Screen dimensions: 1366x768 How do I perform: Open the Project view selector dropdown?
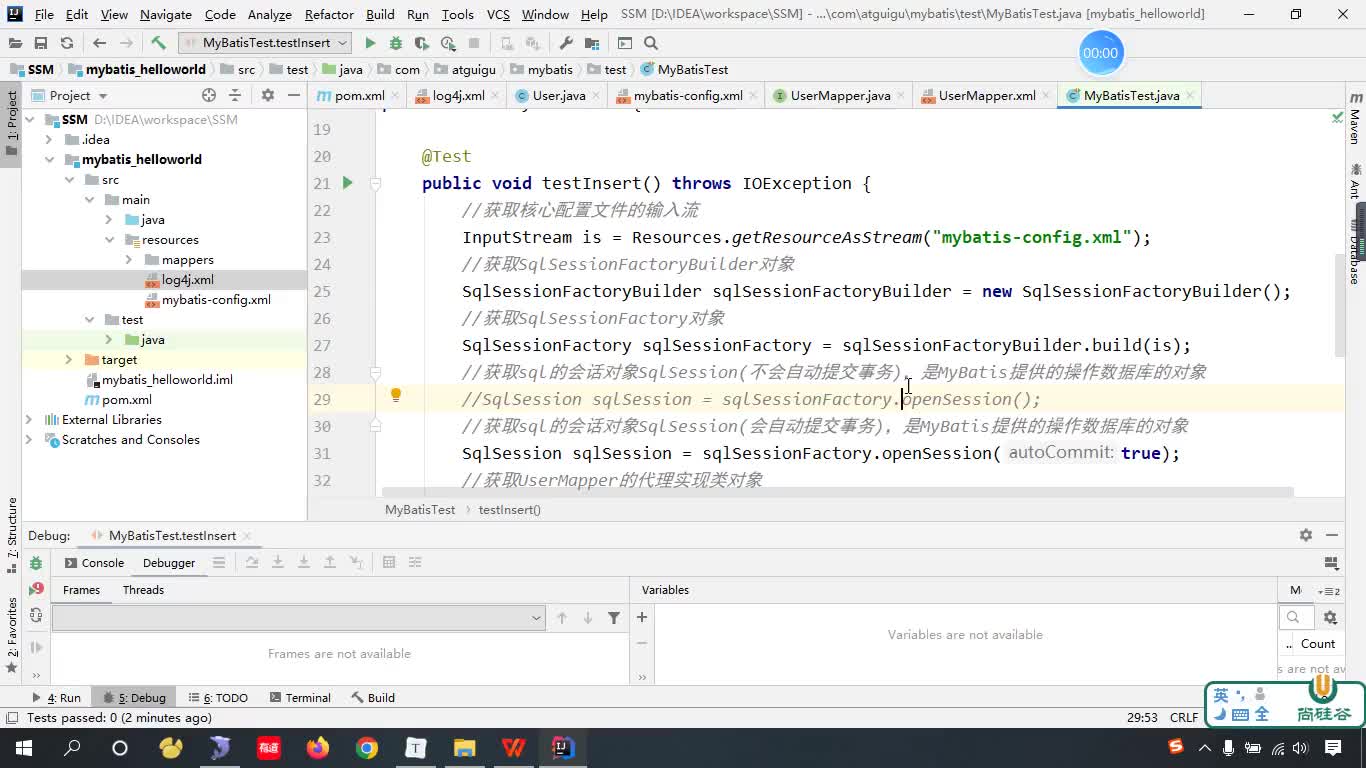pos(69,95)
